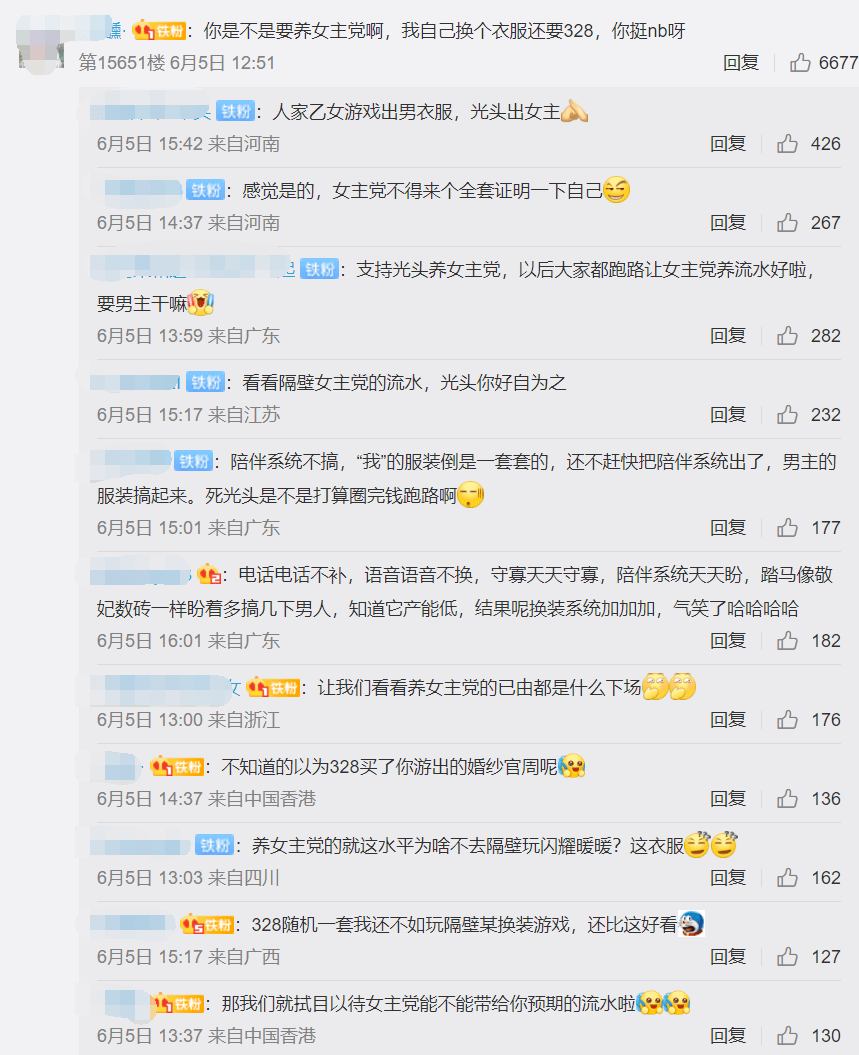Tap the thumbs-up icon beside 282
Screen dimensions: 859x1055
click(x=787, y=336)
